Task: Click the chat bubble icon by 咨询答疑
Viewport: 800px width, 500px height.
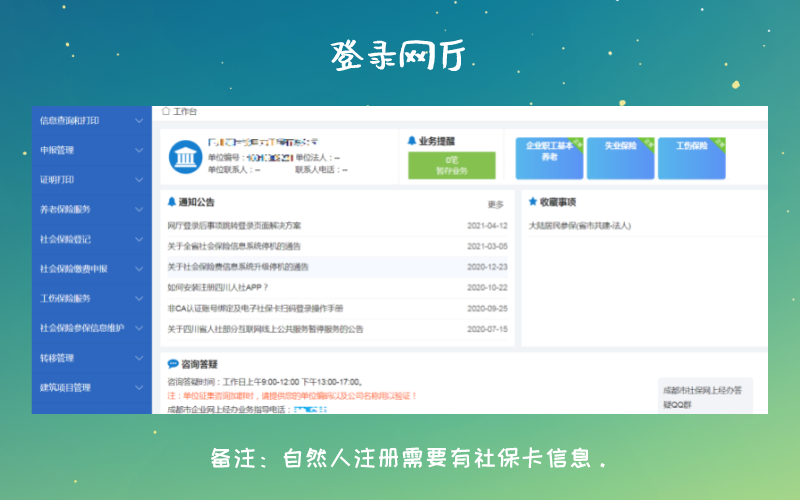Action: coord(172,364)
